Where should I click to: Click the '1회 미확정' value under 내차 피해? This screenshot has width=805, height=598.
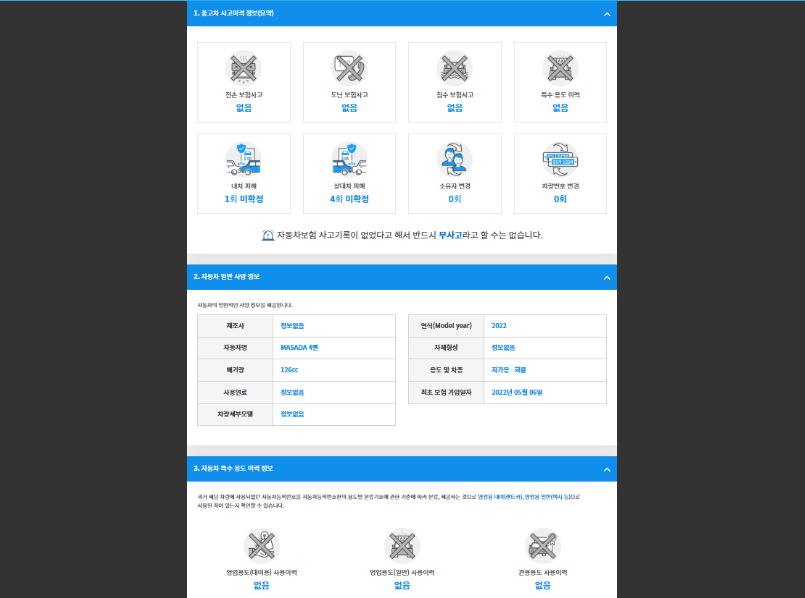click(x=244, y=199)
